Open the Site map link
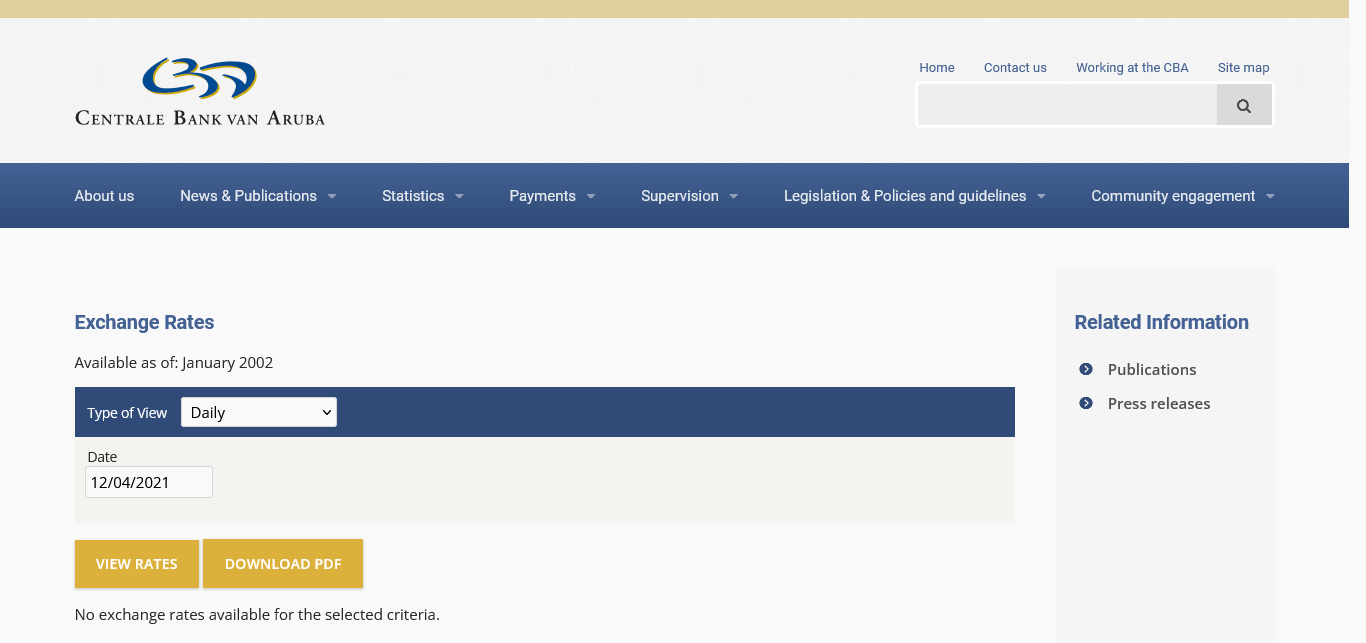 coord(1243,68)
